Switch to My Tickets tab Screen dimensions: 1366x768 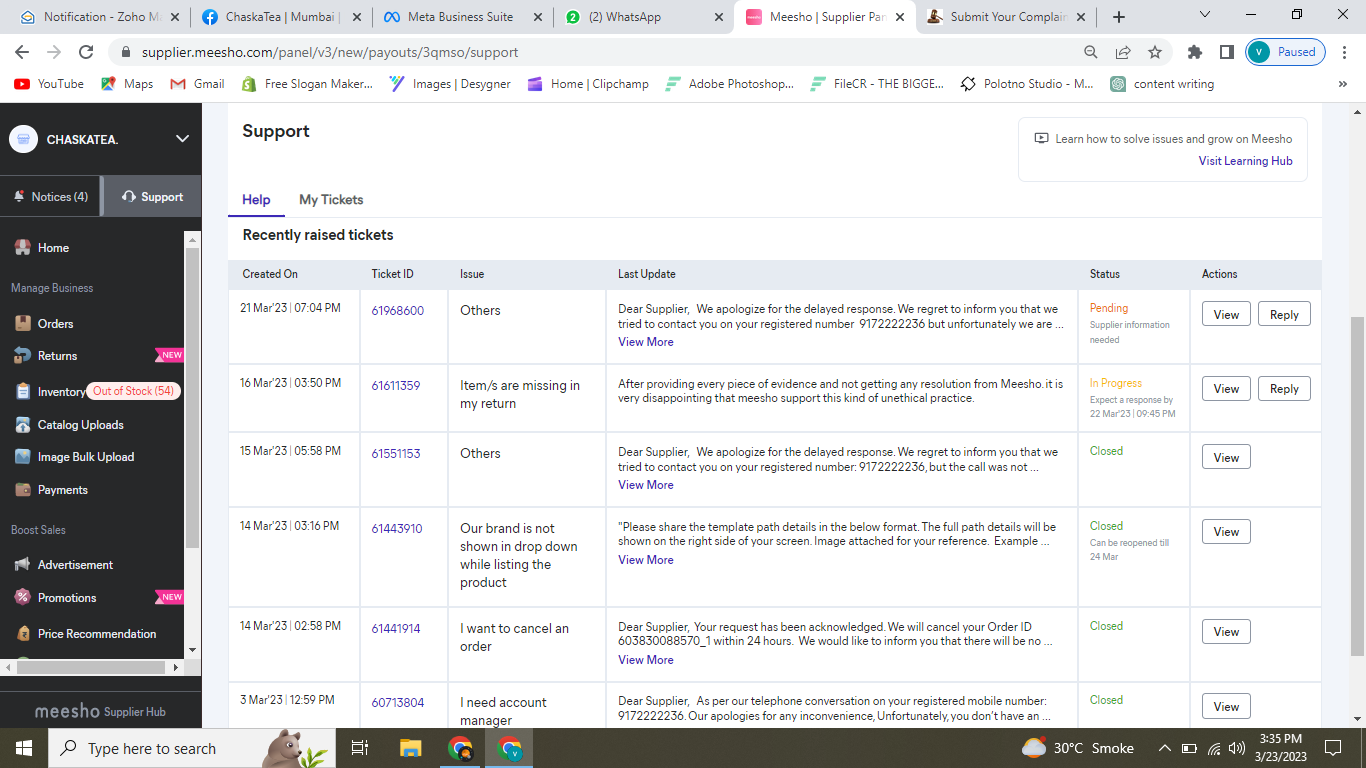(x=331, y=200)
